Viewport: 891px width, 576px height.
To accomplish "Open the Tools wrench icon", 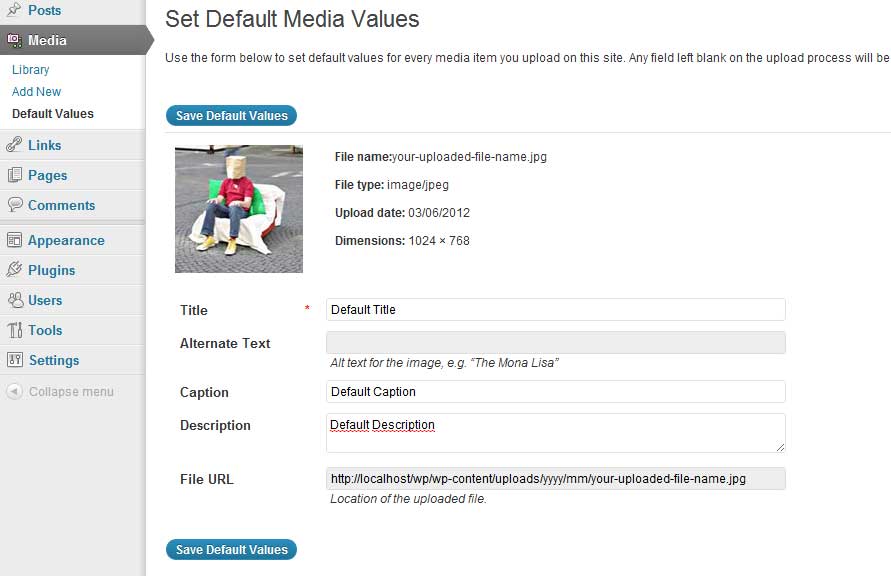I will 15,330.
